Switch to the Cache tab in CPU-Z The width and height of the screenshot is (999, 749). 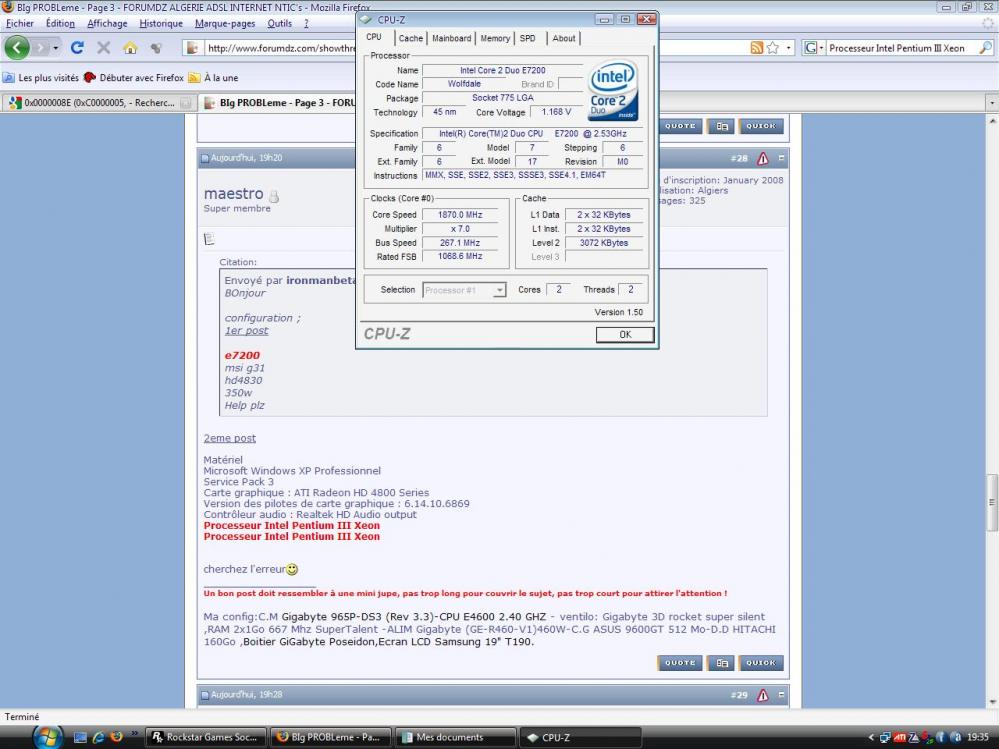coord(411,38)
